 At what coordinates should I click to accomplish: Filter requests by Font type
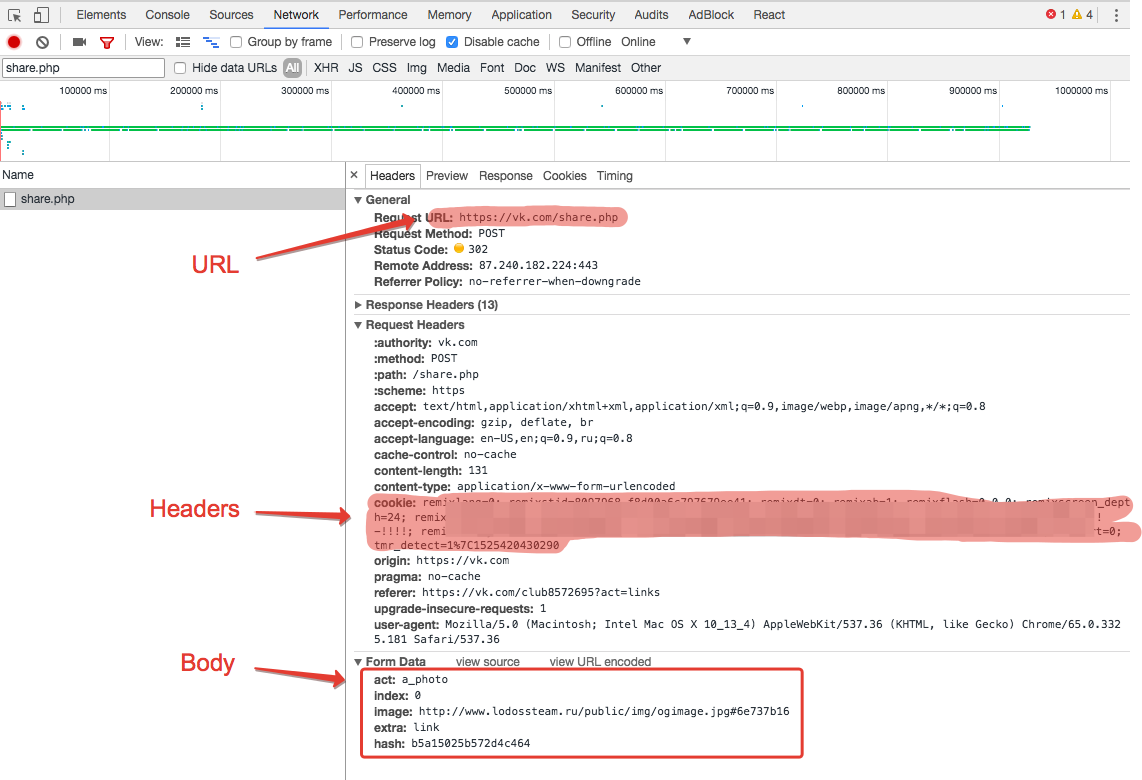pyautogui.click(x=492, y=68)
